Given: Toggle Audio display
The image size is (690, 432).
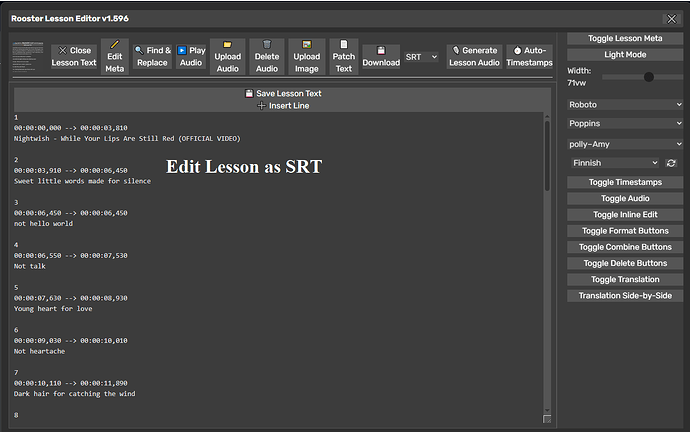Looking at the screenshot, I should 625,198.
